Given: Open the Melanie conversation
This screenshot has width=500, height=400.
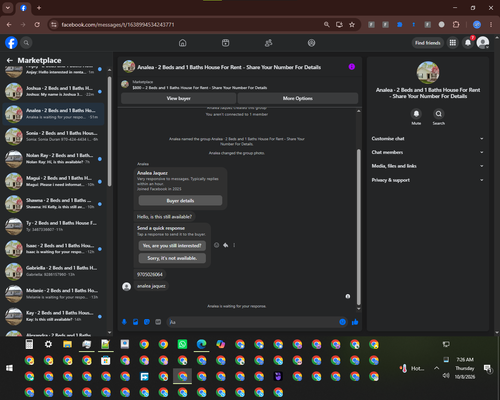Looking at the screenshot, I should (53, 294).
